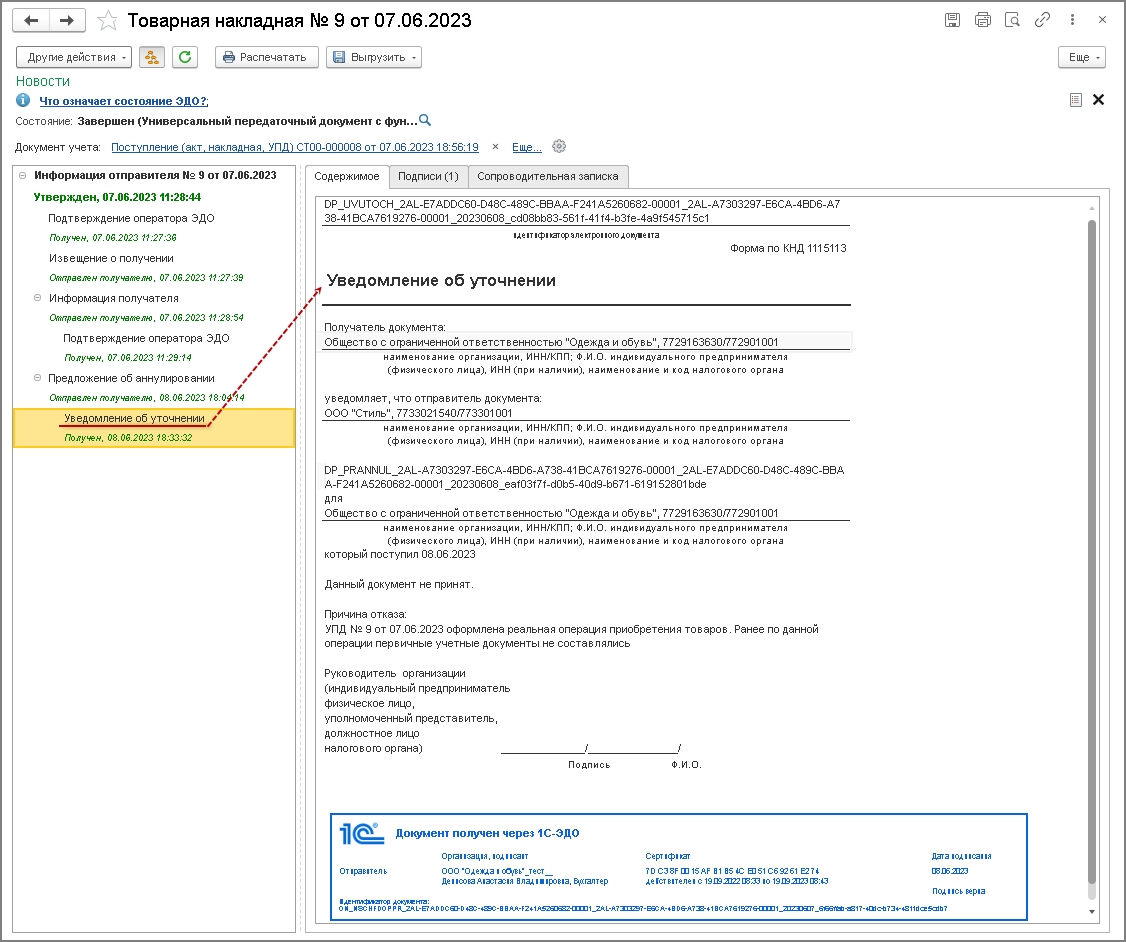Viewport: 1126px width, 942px height.
Task: Click the text Форма по КНД 1115113
Action: click(788, 248)
